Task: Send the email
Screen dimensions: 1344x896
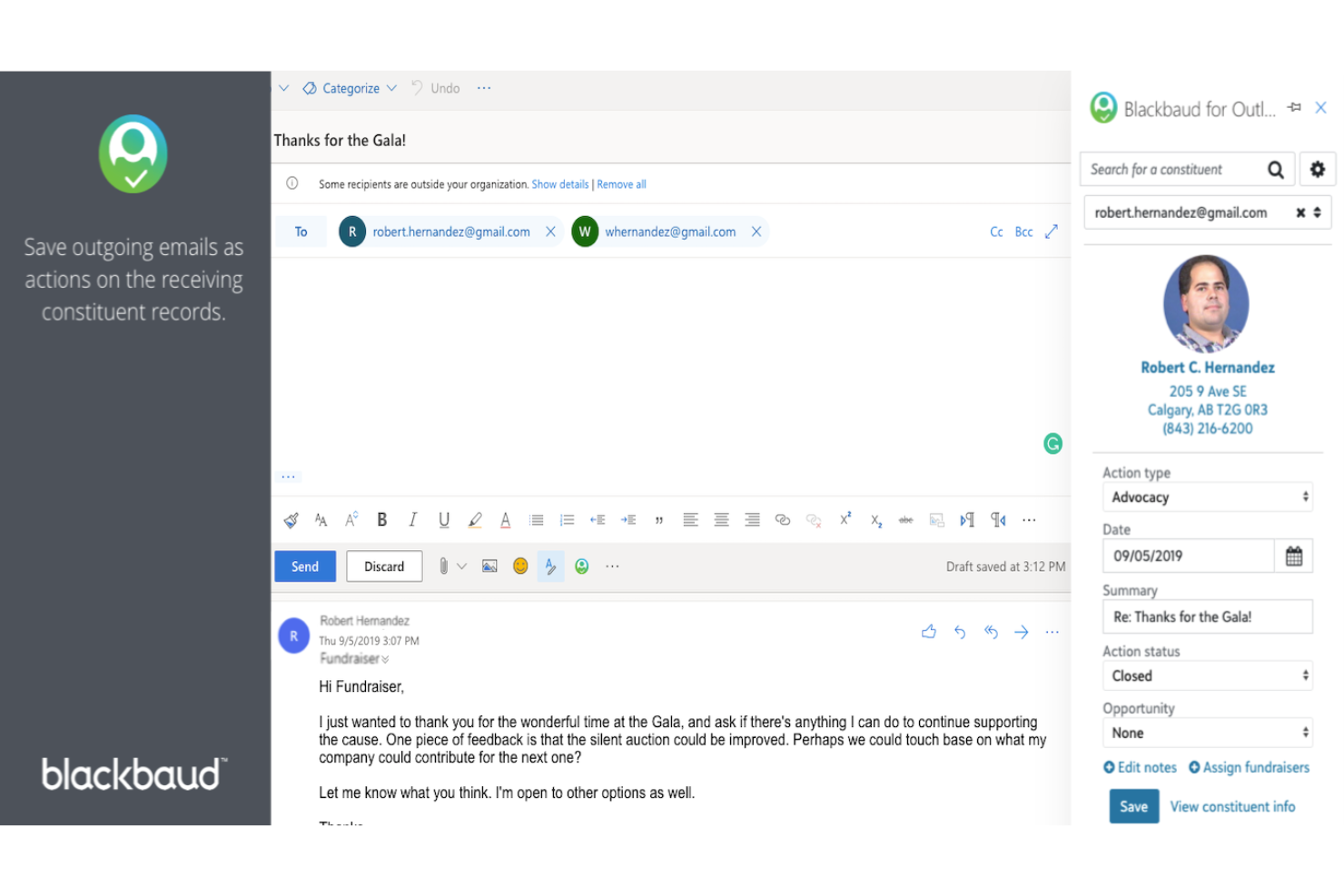Action: pos(305,566)
